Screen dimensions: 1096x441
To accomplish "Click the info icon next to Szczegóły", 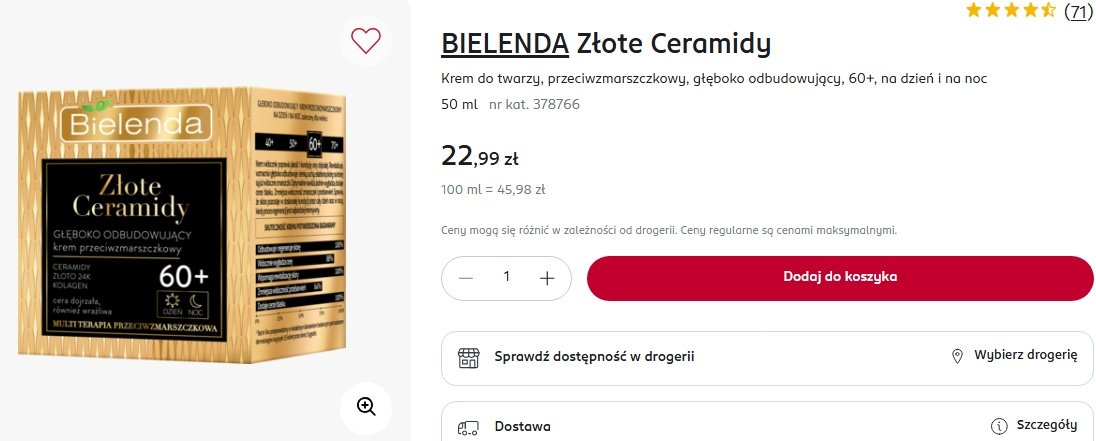I will coord(997,427).
